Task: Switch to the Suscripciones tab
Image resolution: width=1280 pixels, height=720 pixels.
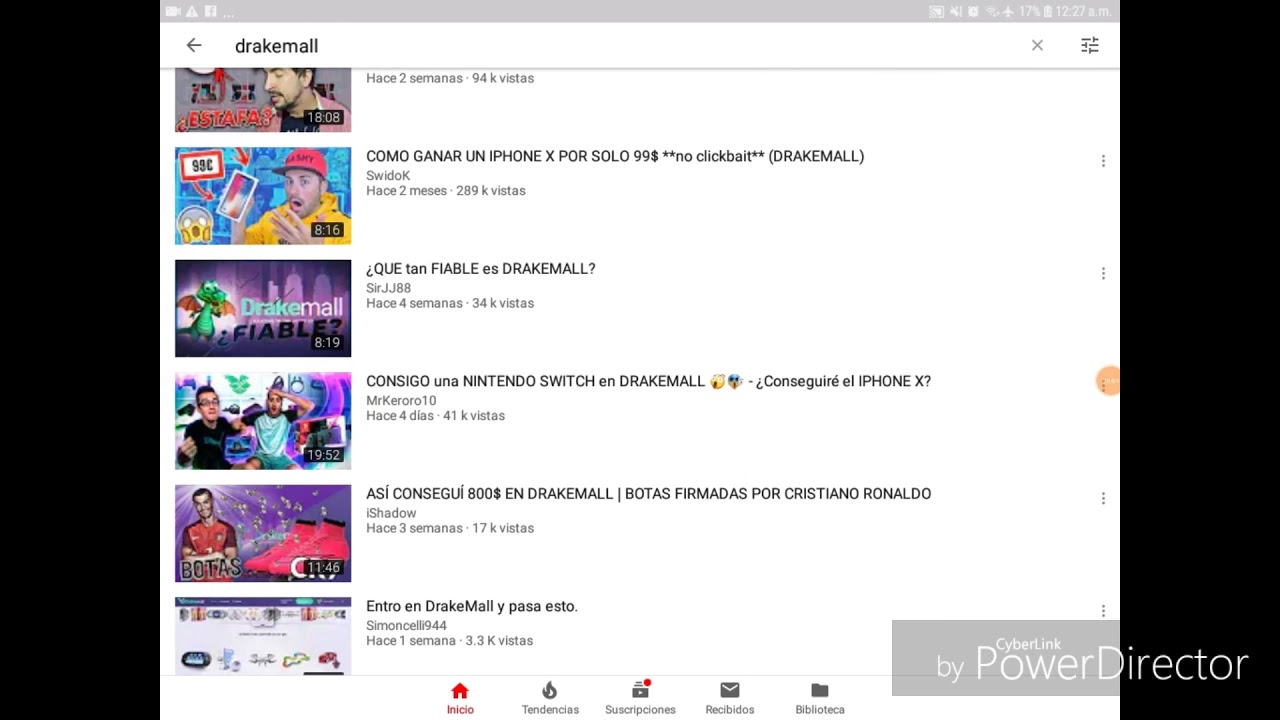Action: point(640,698)
